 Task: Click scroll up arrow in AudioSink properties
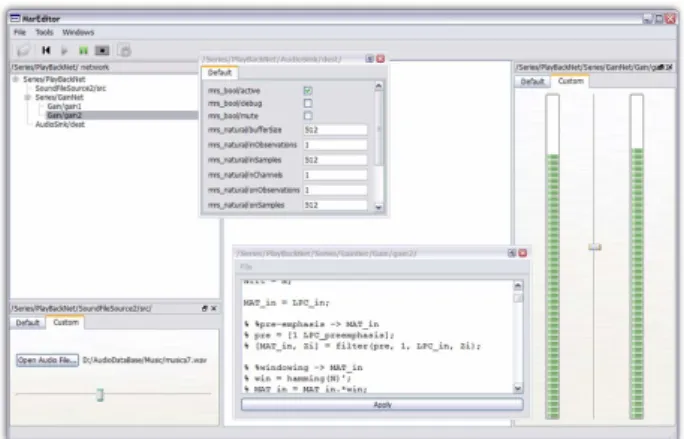tap(379, 86)
